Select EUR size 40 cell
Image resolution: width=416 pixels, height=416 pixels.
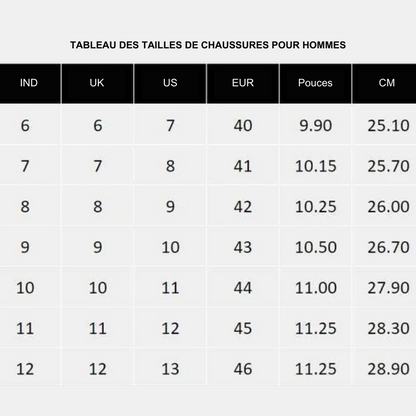pos(243,125)
